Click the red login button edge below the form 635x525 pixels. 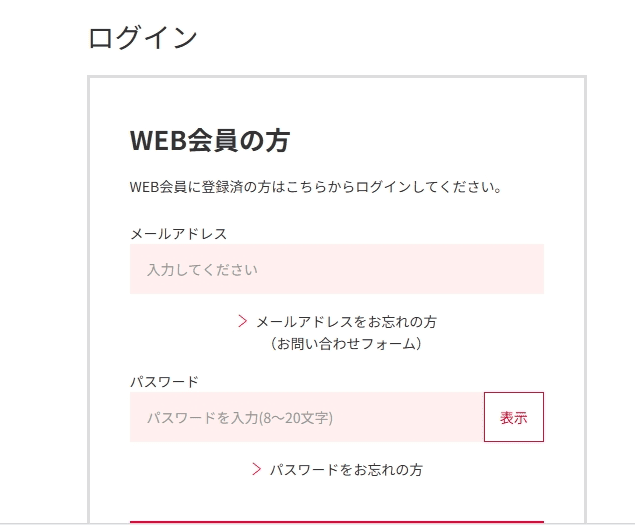[337, 522]
